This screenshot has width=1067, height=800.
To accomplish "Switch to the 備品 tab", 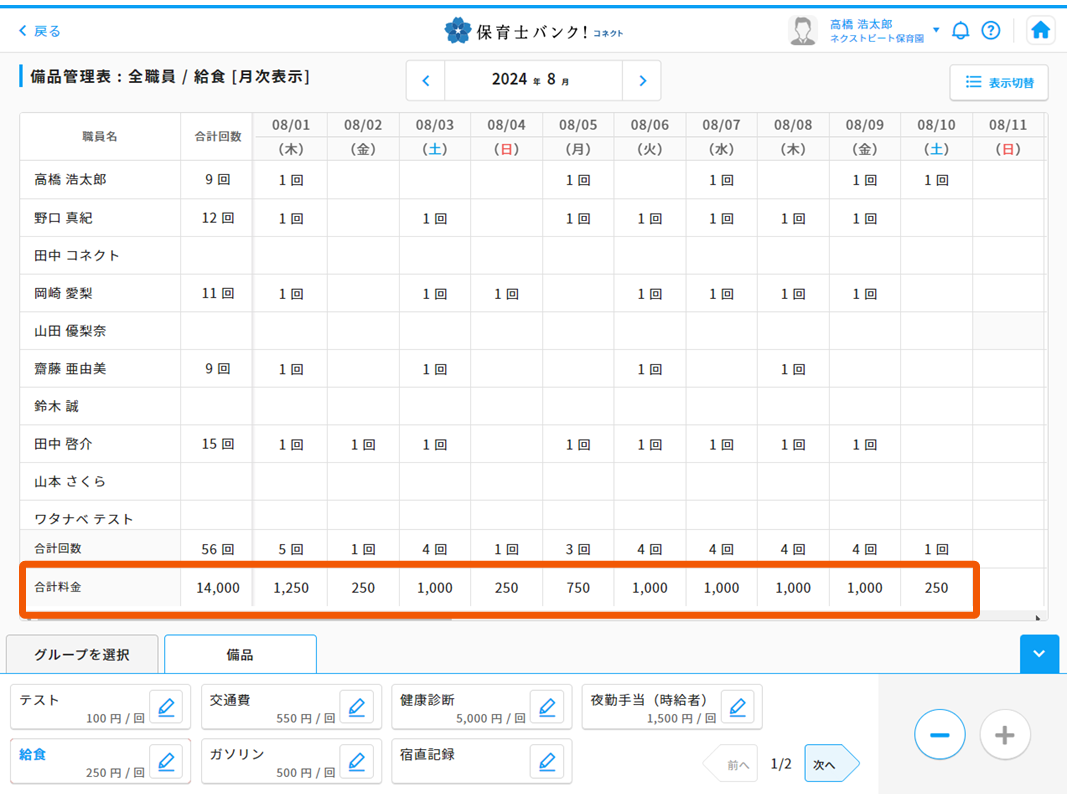I will coord(239,654).
